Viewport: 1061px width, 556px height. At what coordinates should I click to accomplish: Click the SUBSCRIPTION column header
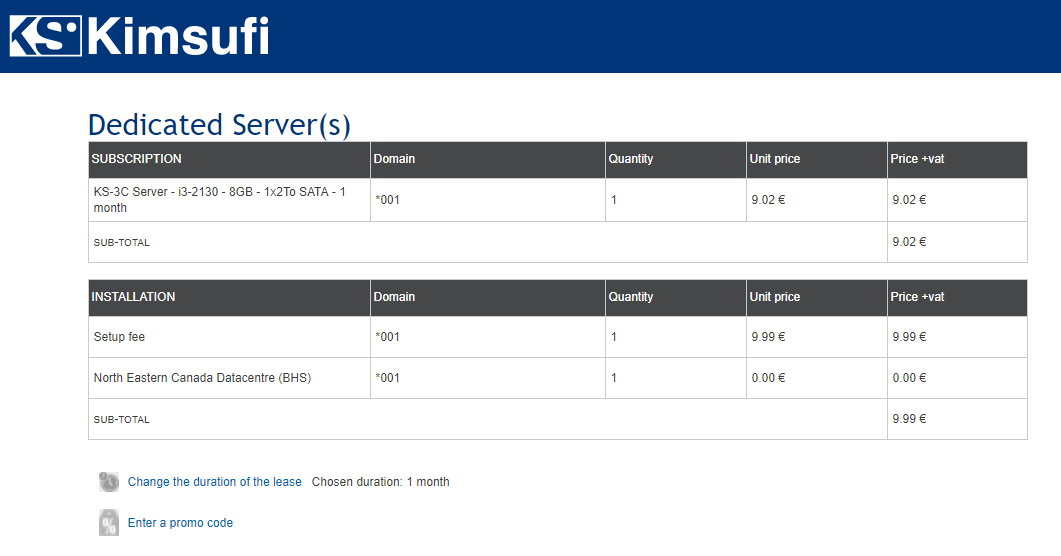pos(137,159)
